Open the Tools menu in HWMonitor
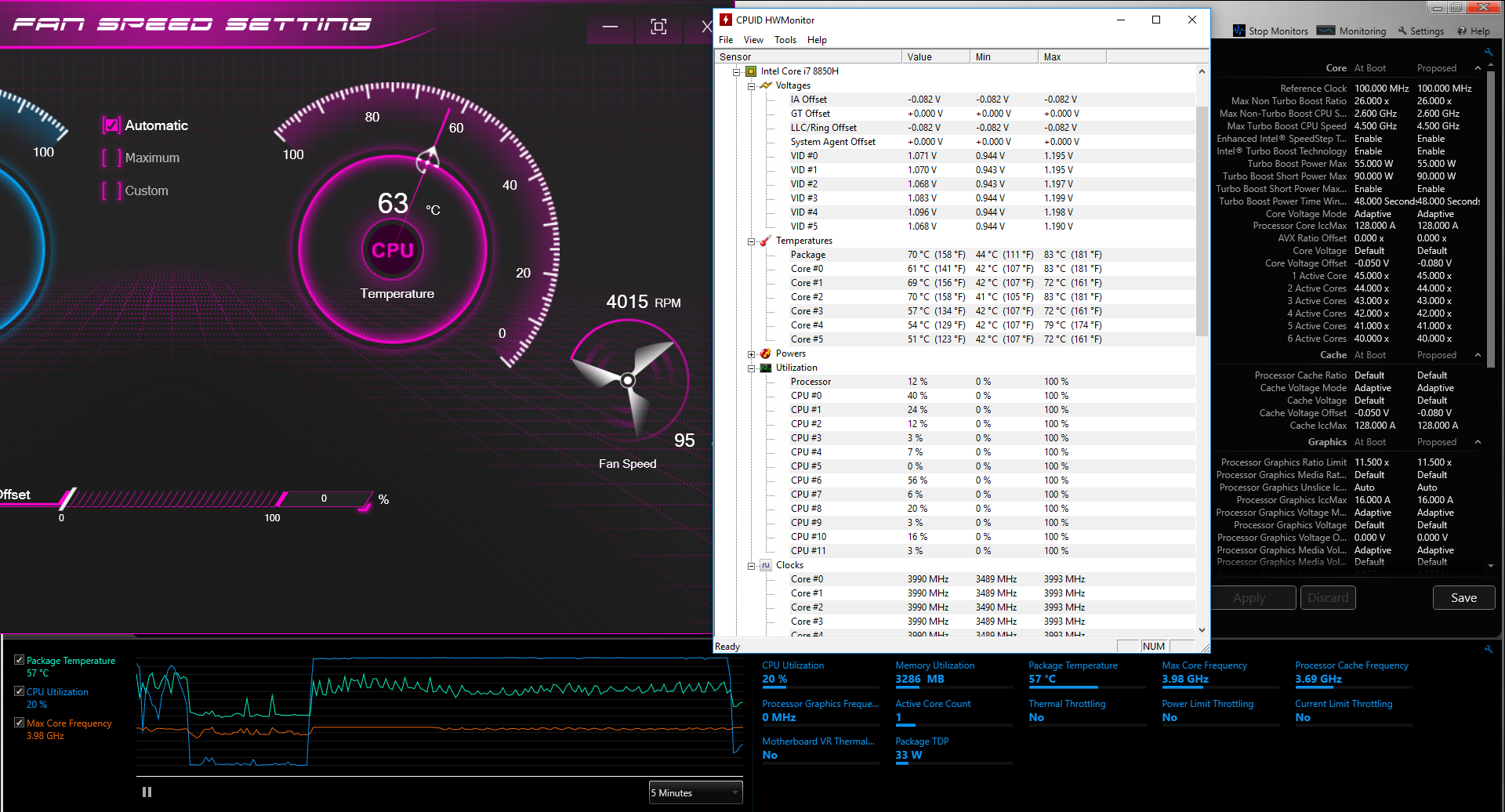1505x812 pixels. [785, 40]
